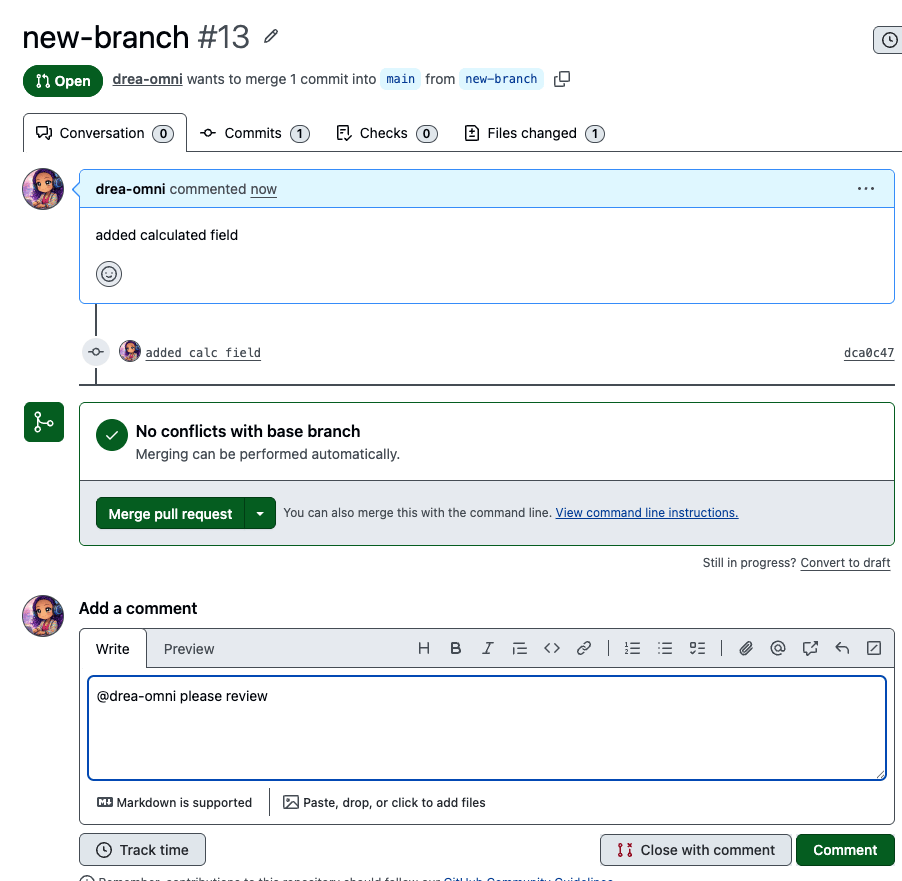Screen dimensions: 902x881
Task: Apply italic formatting in the comment editor
Action: coord(487,649)
